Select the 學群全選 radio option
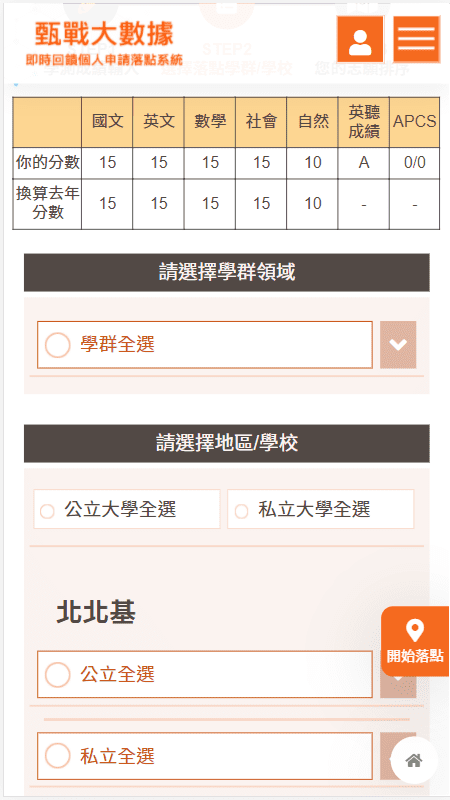 click(x=205, y=345)
